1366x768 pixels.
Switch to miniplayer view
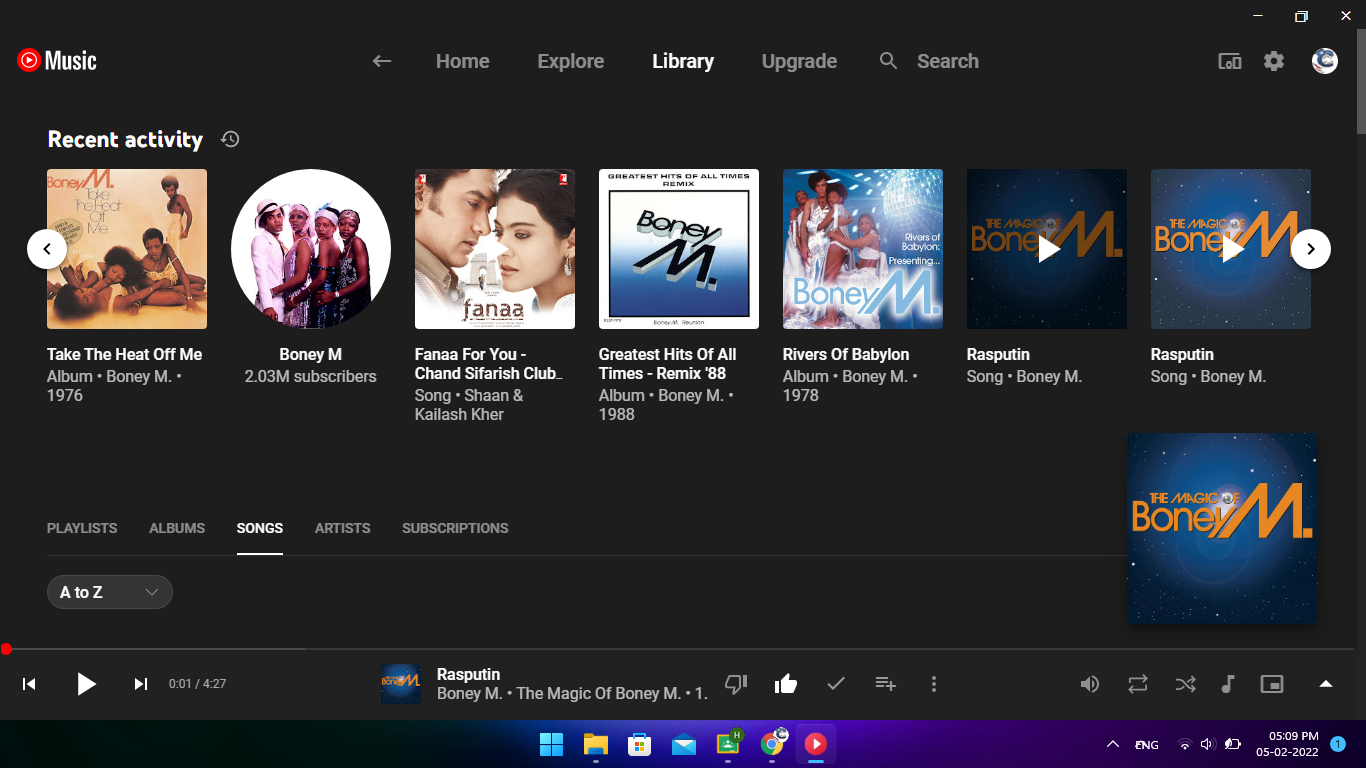click(x=1271, y=683)
